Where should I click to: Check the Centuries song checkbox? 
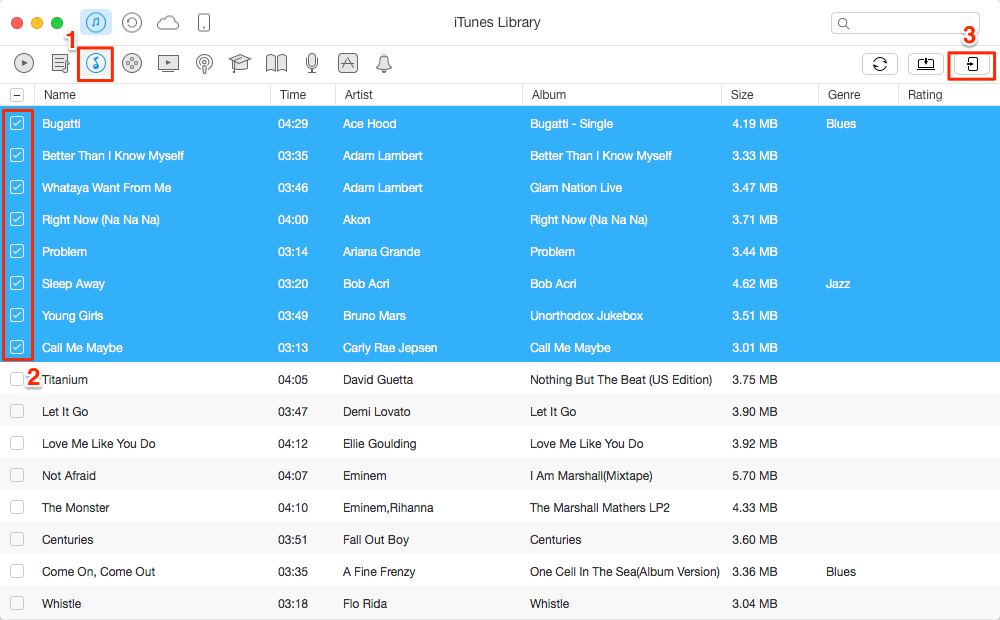pyautogui.click(x=17, y=538)
